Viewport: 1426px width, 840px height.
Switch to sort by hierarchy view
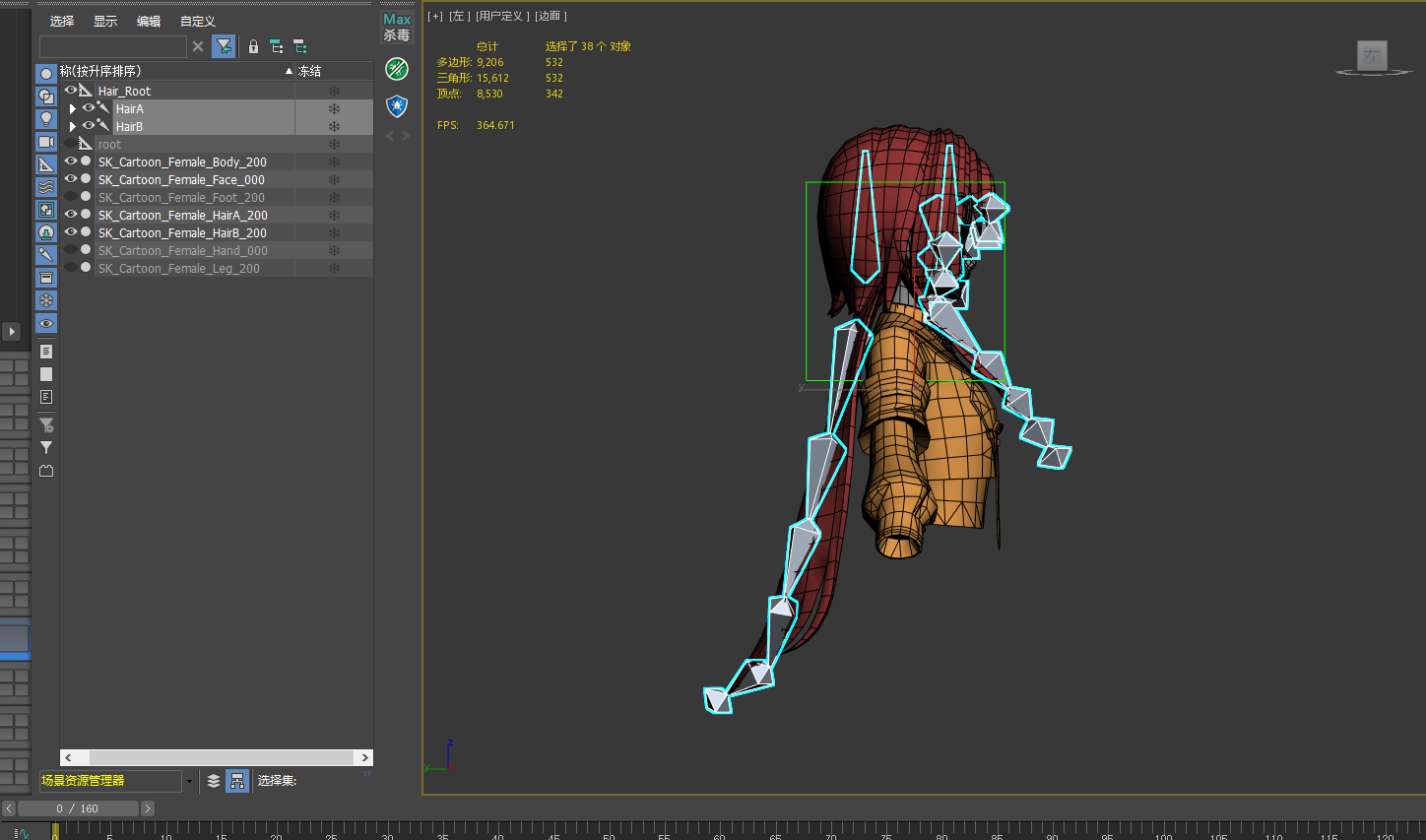click(x=237, y=781)
